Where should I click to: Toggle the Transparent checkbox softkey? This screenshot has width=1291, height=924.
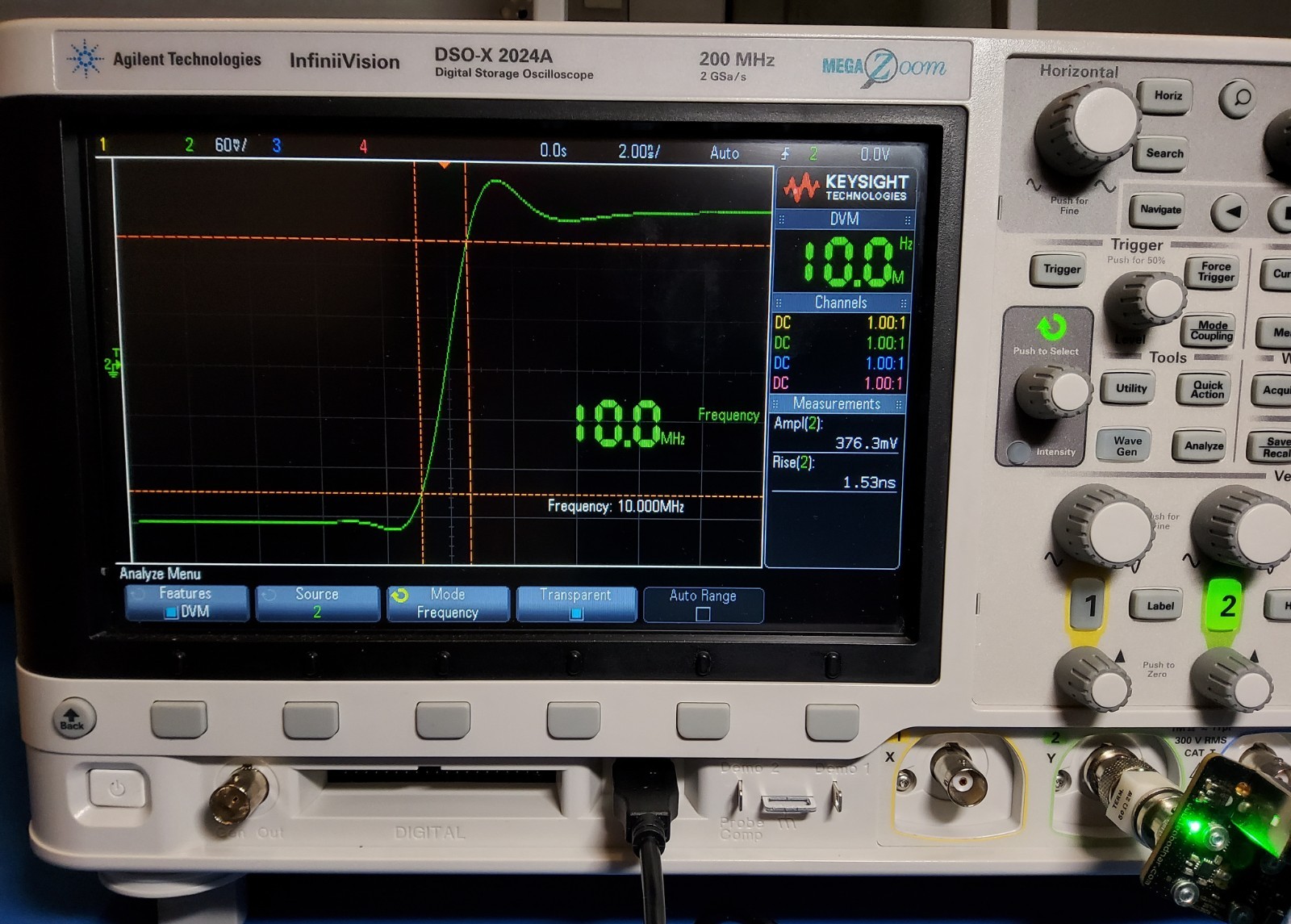[x=575, y=604]
